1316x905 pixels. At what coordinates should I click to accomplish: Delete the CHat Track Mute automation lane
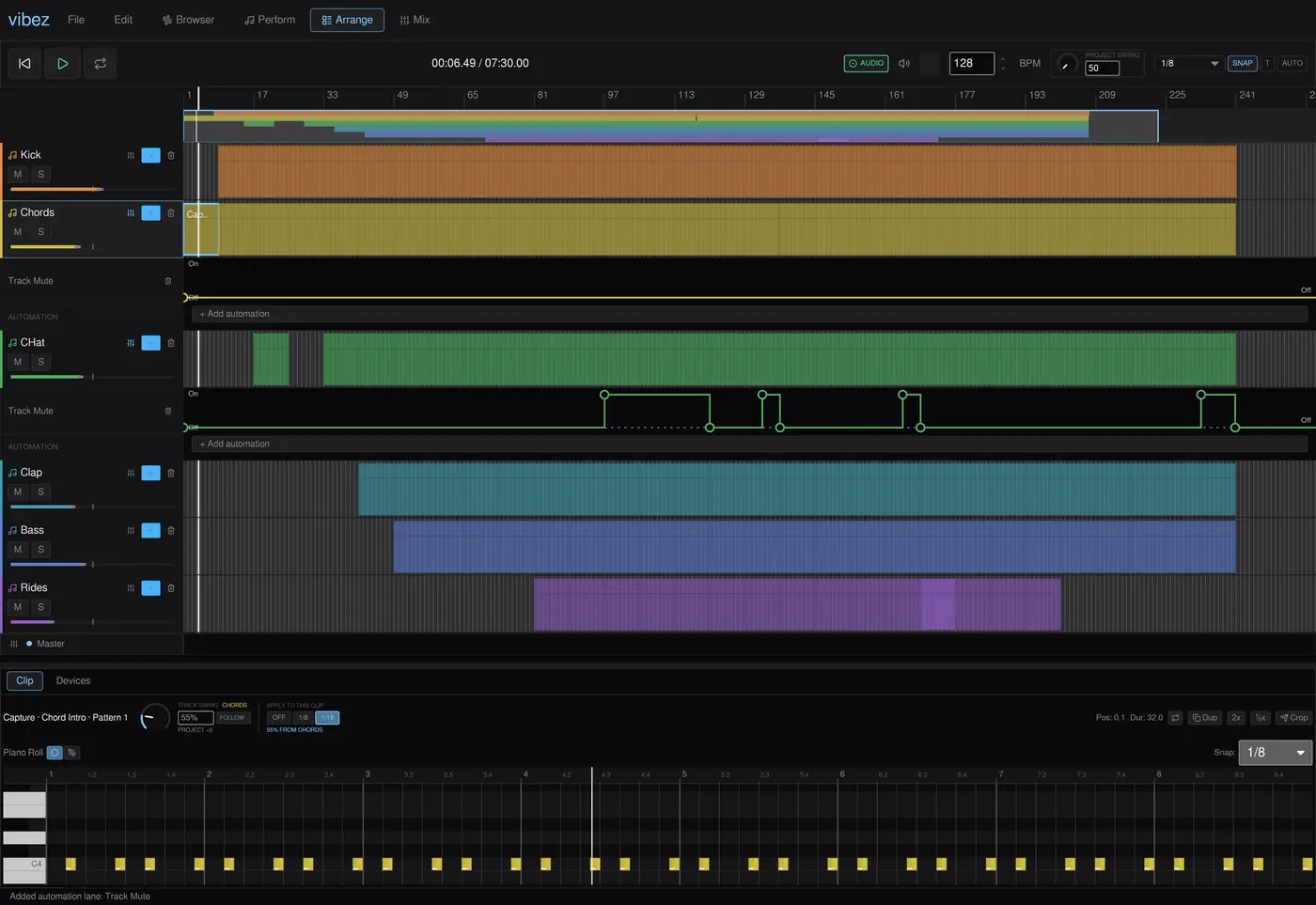(x=168, y=411)
